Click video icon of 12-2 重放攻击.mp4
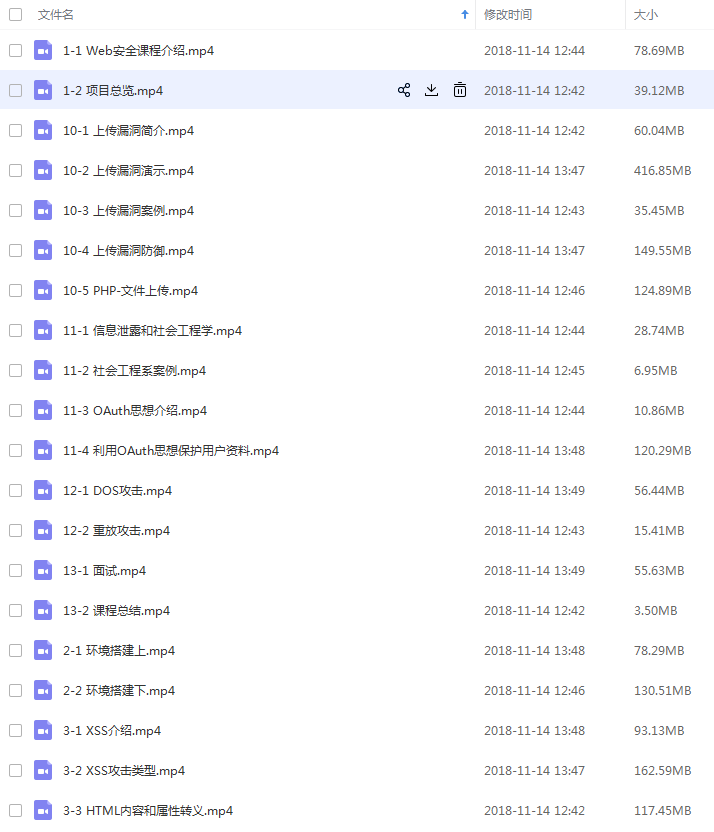Screen dimensions: 714x832 [43, 531]
